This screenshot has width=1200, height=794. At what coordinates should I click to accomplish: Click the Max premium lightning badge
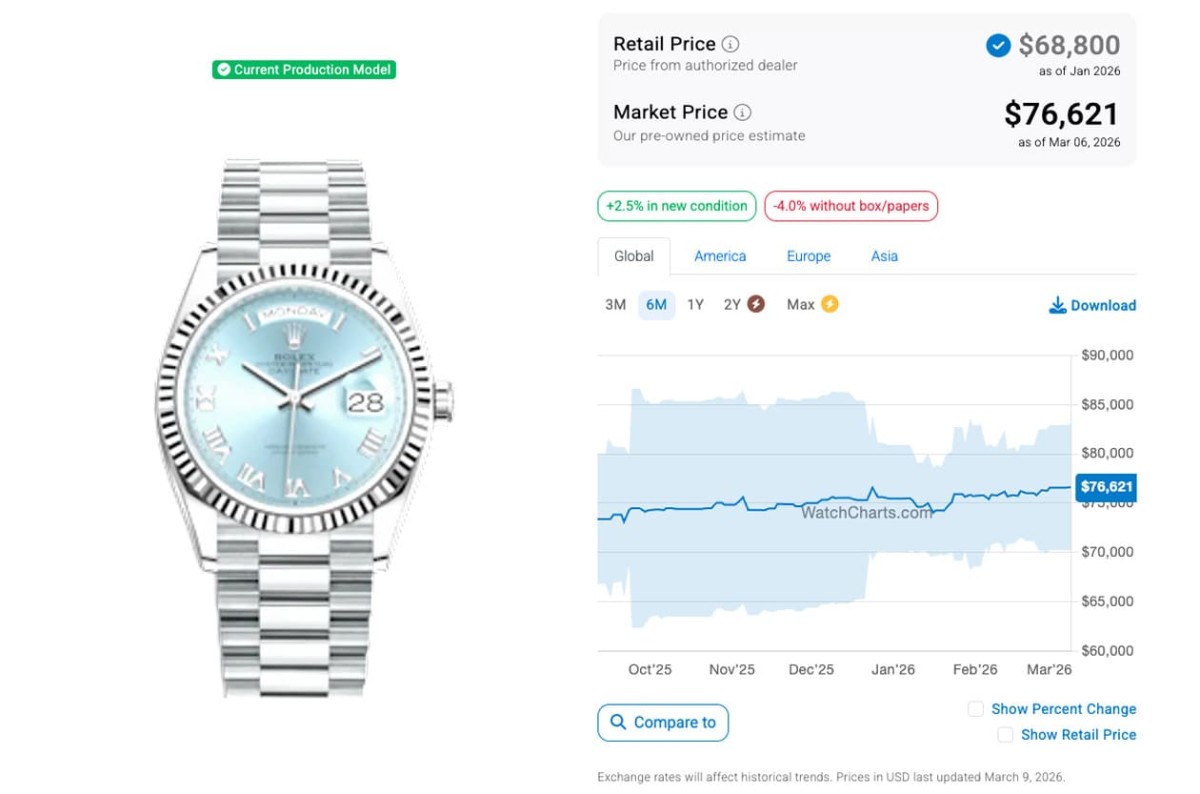point(829,304)
